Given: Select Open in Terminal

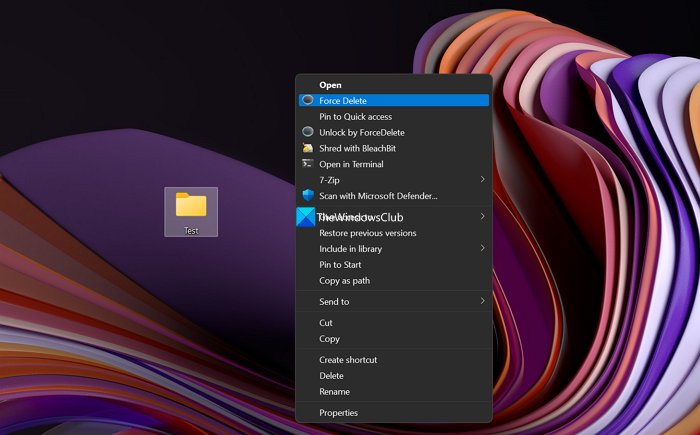Looking at the screenshot, I should (x=394, y=164).
